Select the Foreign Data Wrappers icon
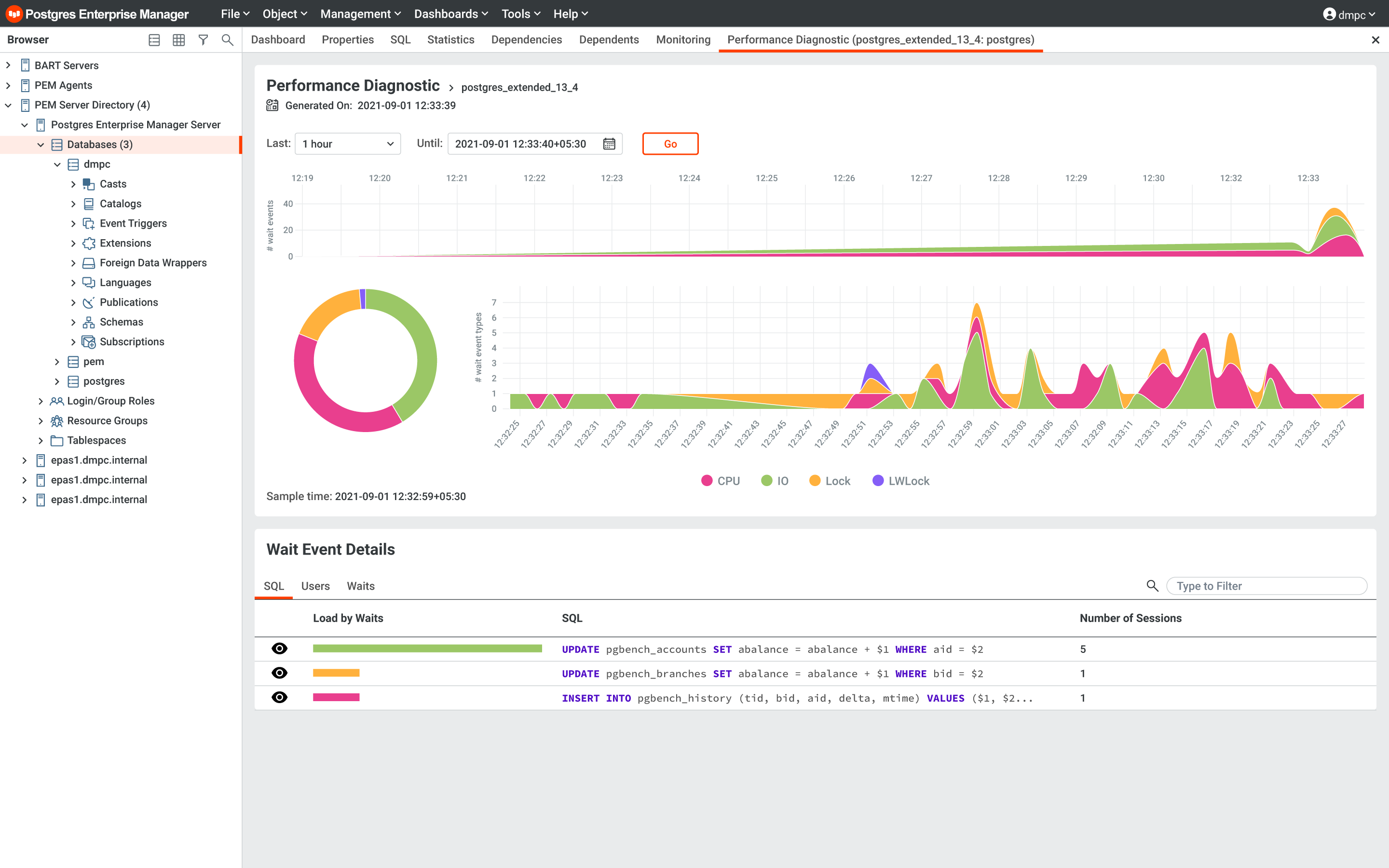 tap(88, 263)
